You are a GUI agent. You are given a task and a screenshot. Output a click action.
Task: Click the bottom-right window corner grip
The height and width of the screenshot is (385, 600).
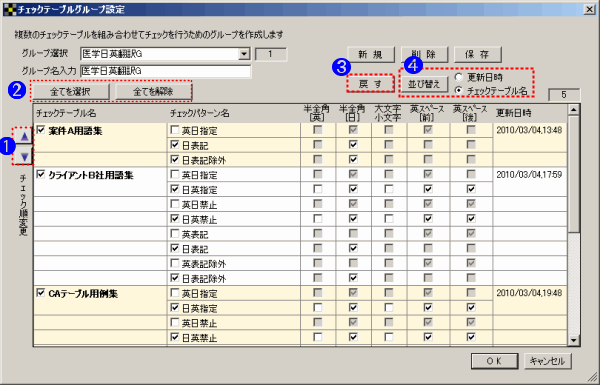coord(592,377)
